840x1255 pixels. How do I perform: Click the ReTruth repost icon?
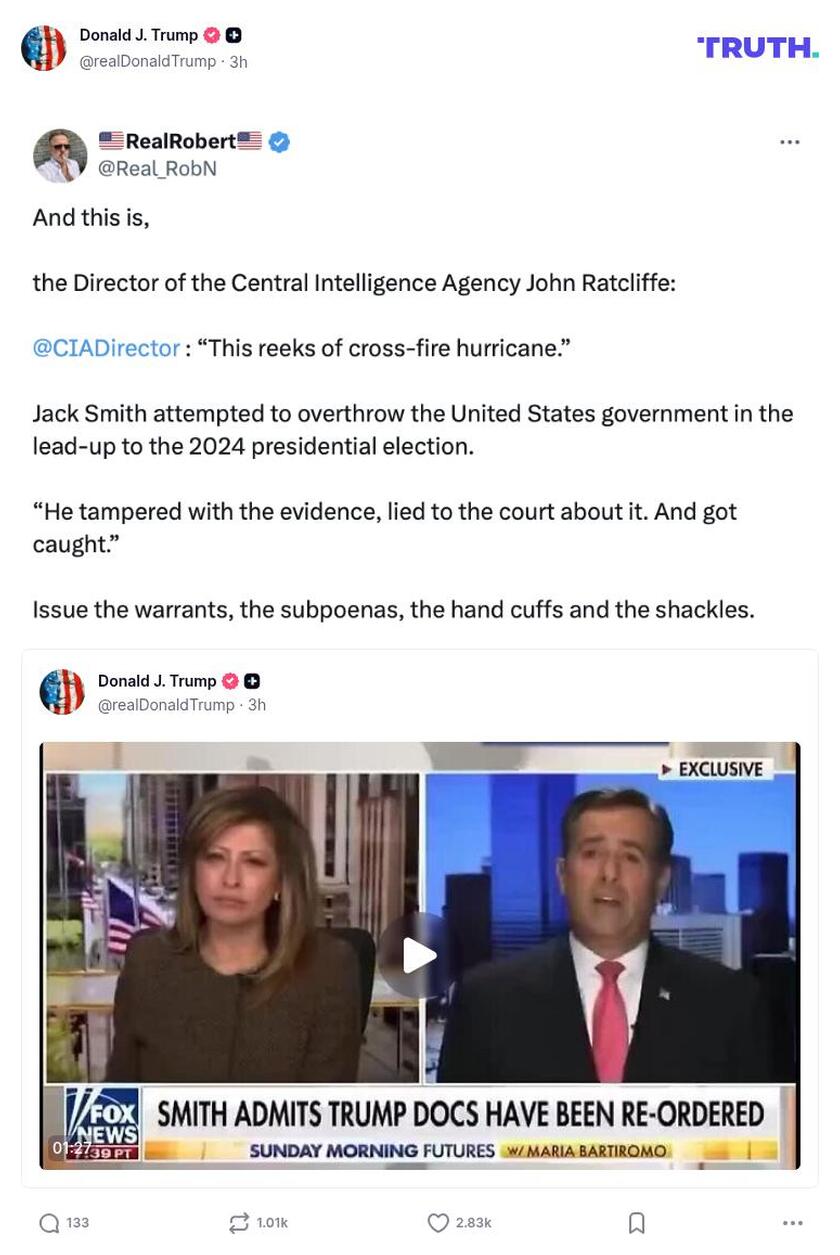pyautogui.click(x=239, y=1223)
